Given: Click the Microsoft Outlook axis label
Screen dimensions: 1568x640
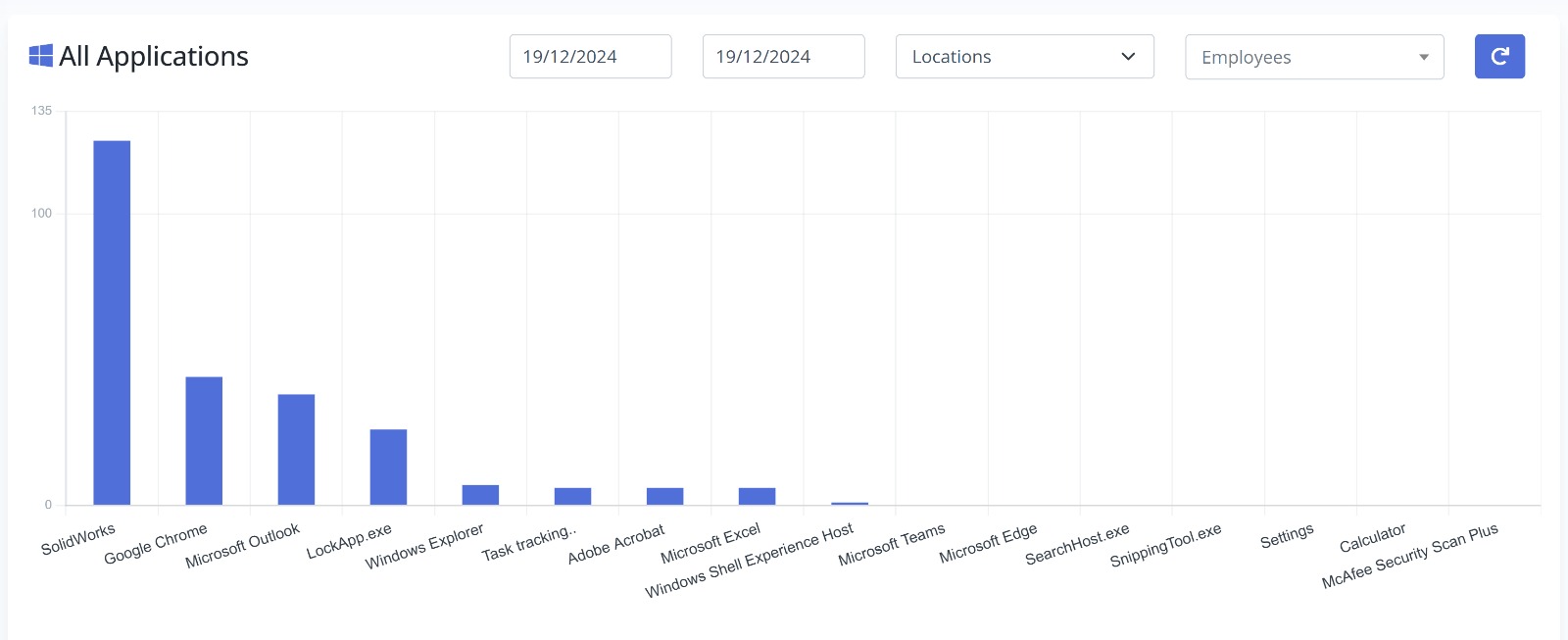Looking at the screenshot, I should 243,546.
